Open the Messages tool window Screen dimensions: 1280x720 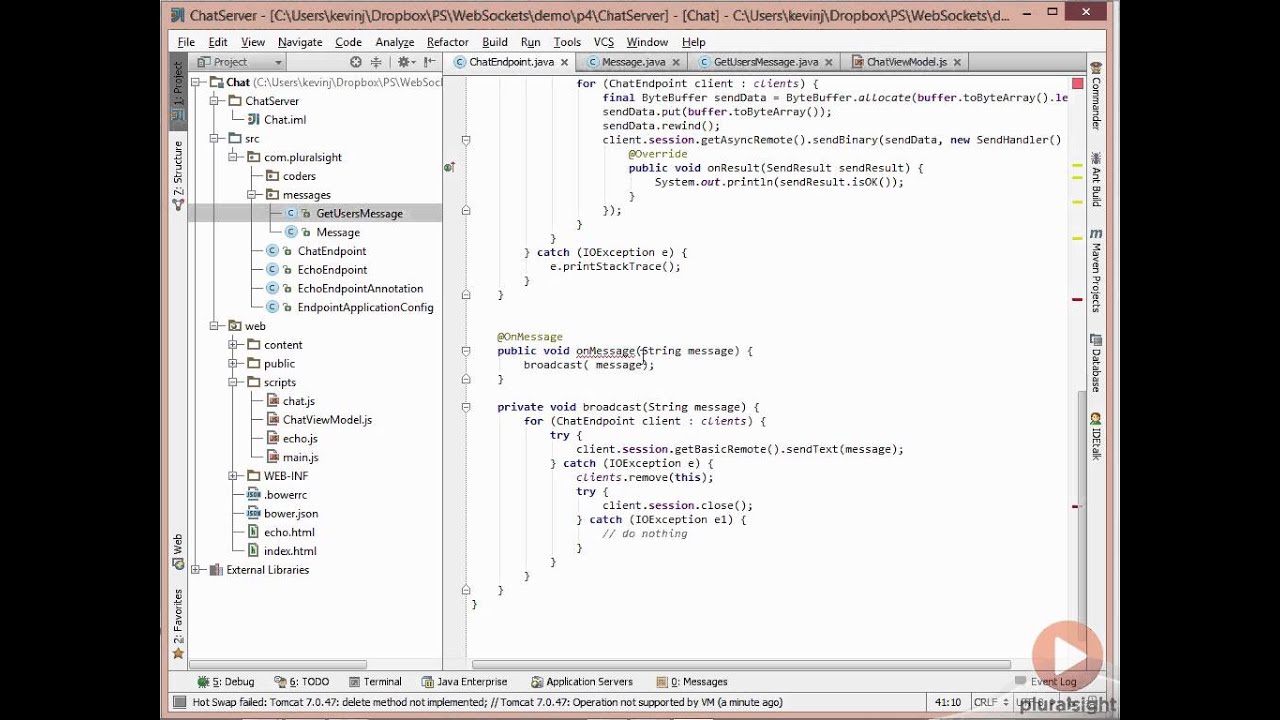tap(691, 682)
